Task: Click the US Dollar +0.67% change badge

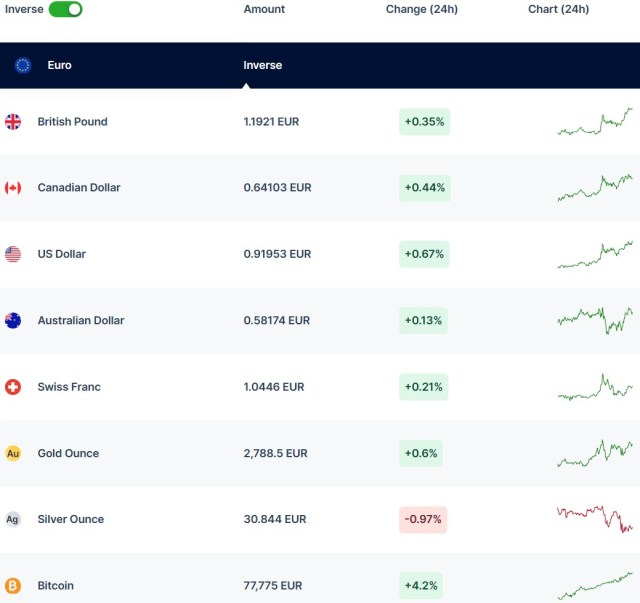Action: click(424, 254)
